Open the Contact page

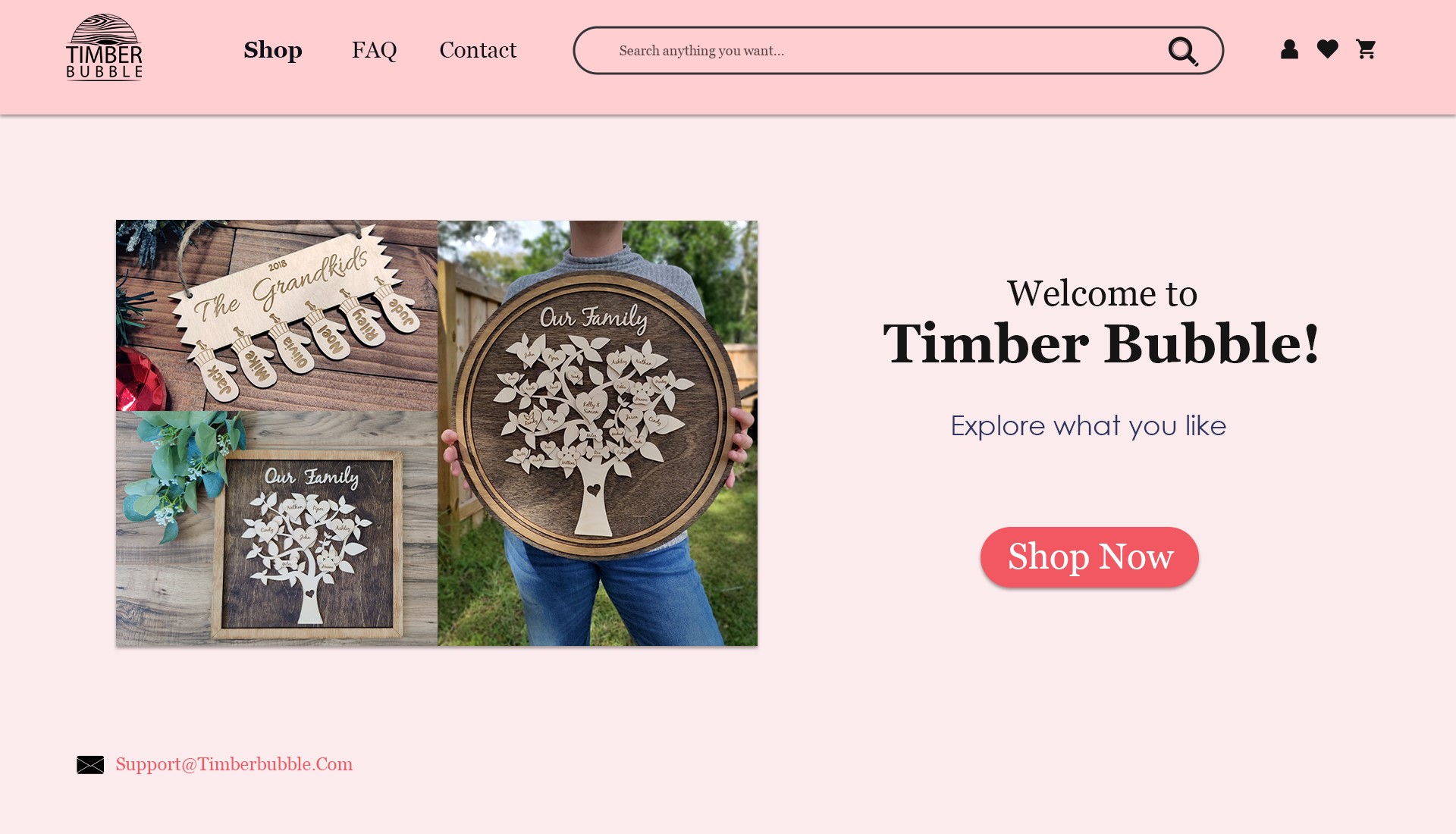click(x=478, y=50)
